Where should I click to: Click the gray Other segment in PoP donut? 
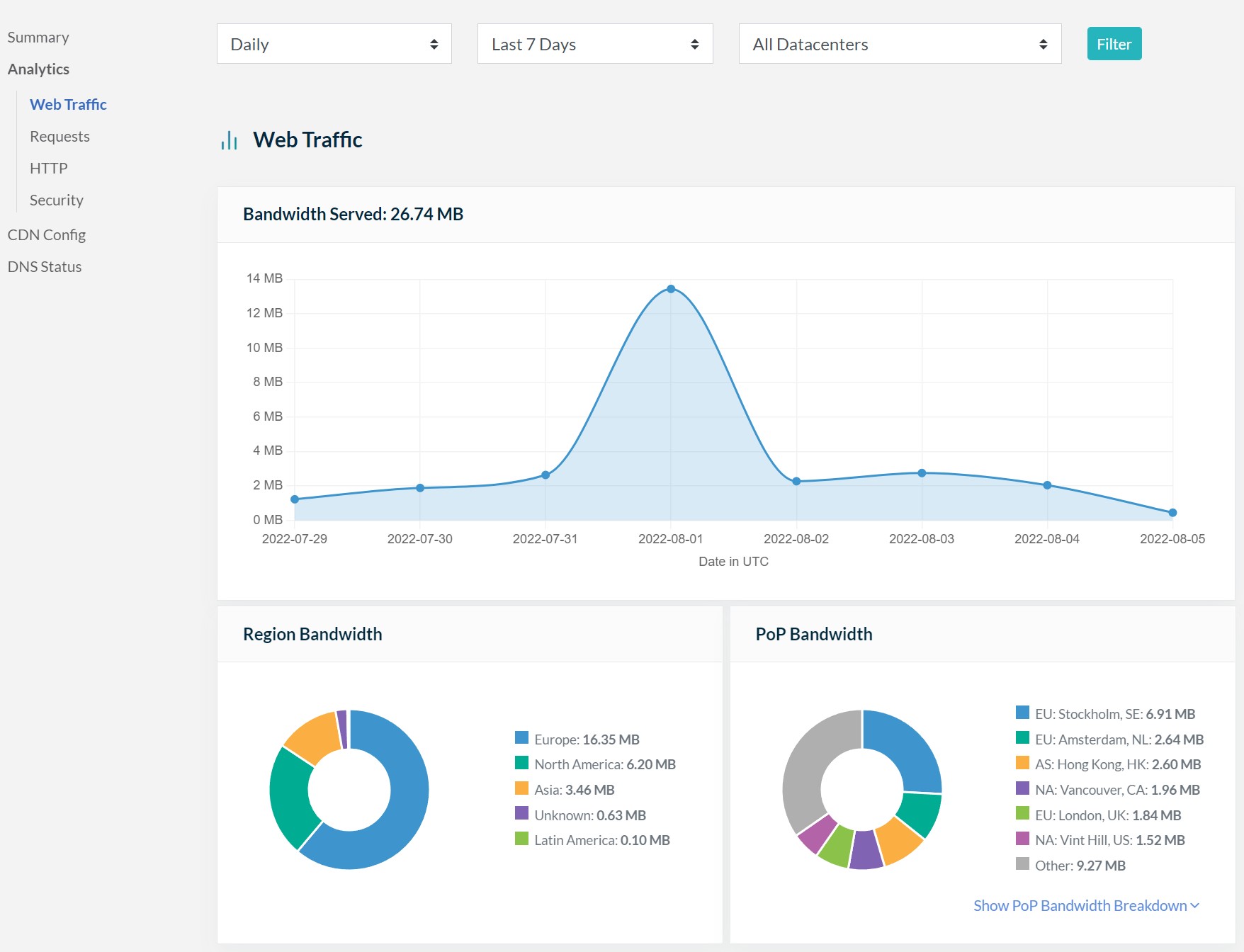809,766
